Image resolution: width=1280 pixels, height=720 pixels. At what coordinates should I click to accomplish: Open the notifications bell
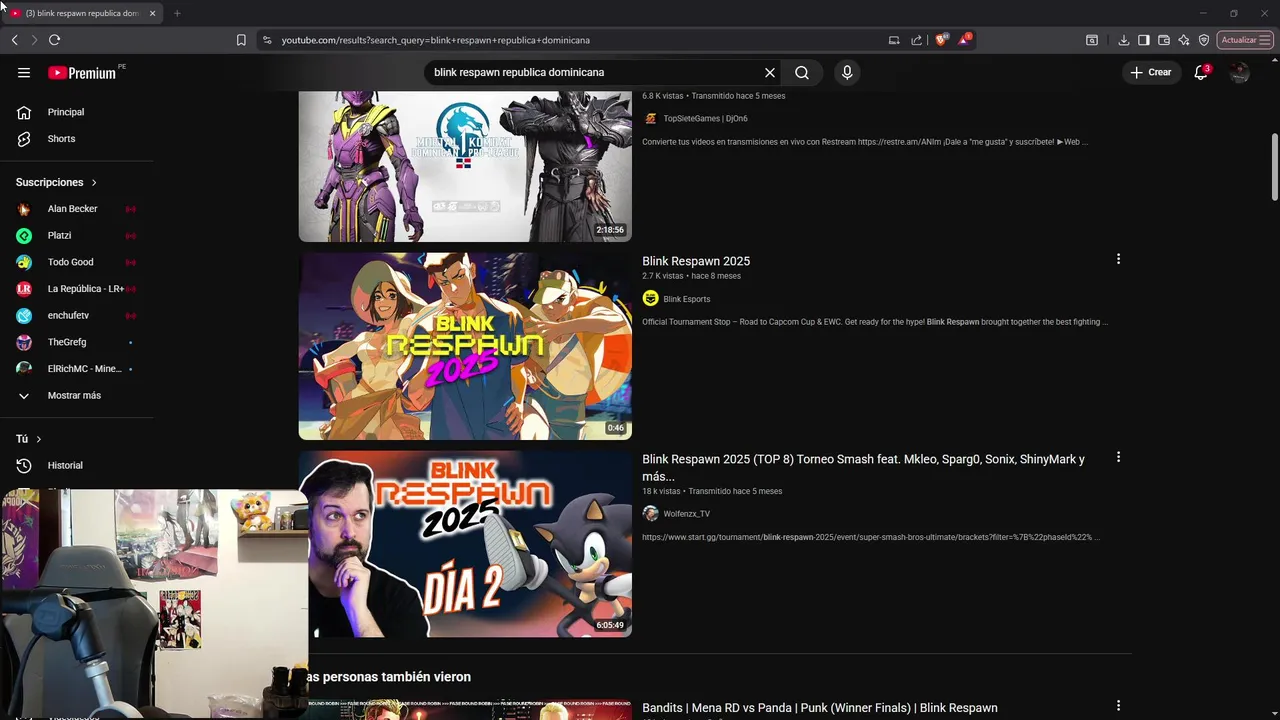coord(1202,72)
